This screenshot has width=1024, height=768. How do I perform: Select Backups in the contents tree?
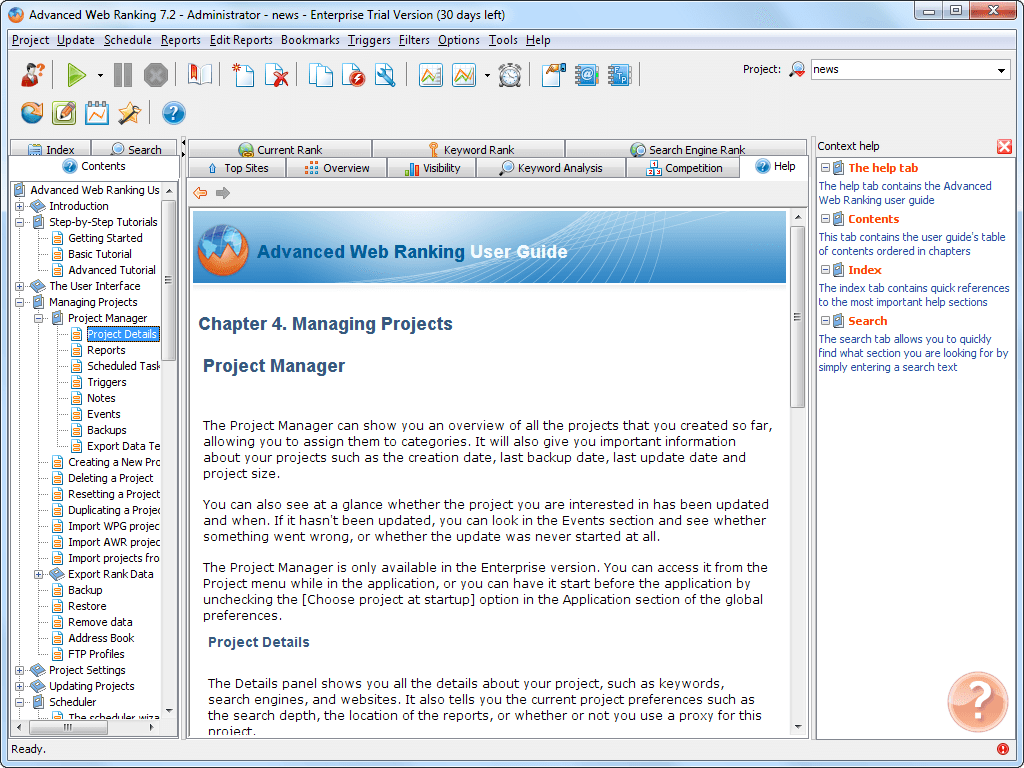click(x=107, y=430)
